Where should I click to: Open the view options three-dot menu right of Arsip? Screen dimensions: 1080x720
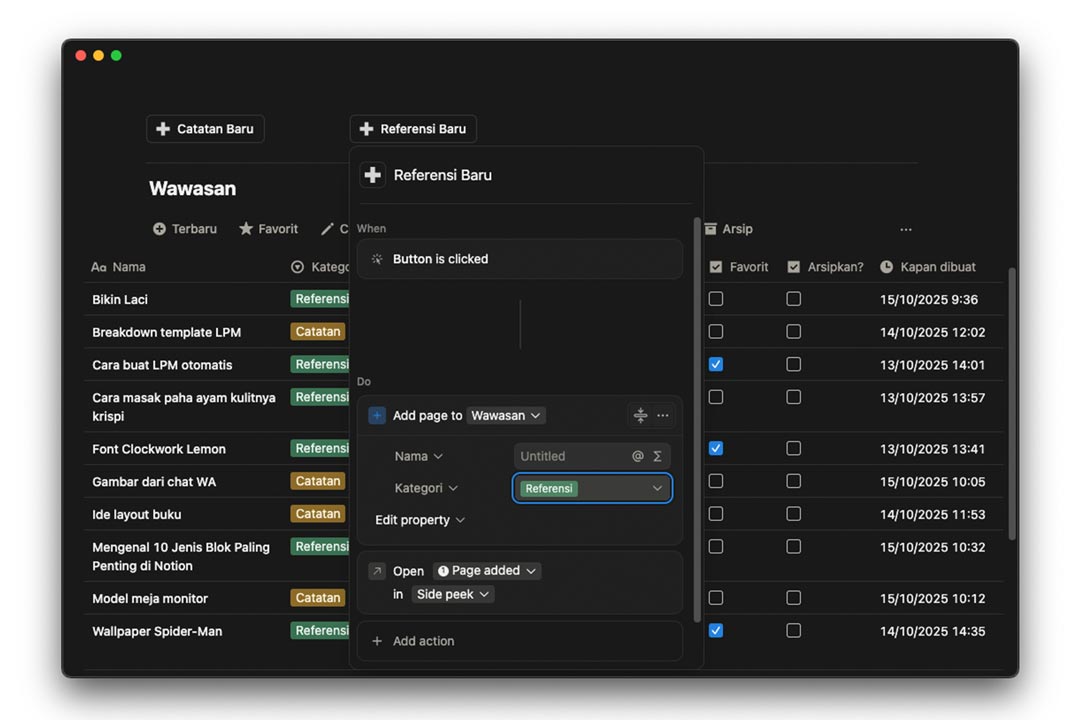905,229
